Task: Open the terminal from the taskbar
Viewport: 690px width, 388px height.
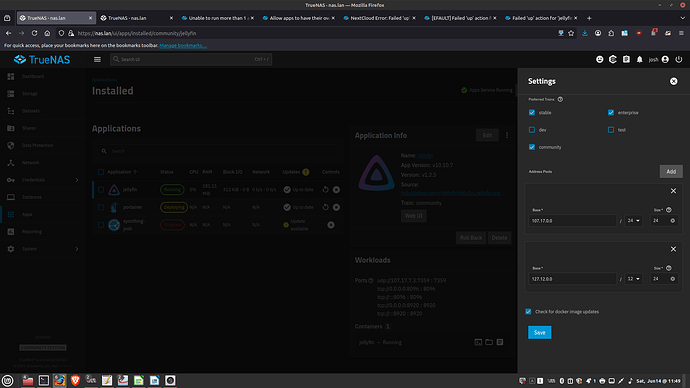Action: (44, 380)
